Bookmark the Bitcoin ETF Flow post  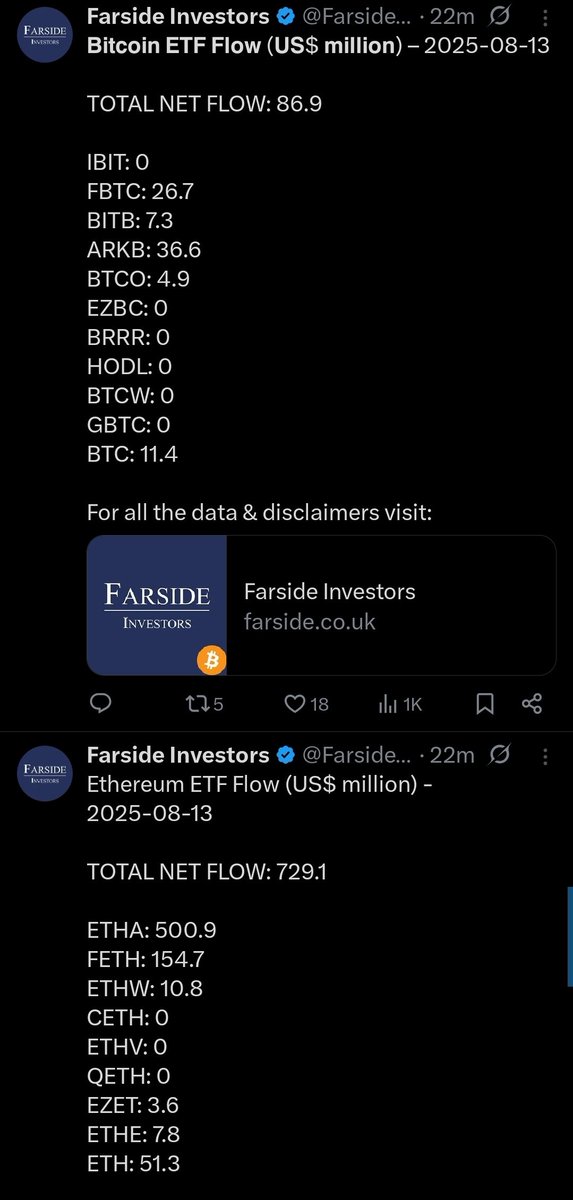[485, 704]
